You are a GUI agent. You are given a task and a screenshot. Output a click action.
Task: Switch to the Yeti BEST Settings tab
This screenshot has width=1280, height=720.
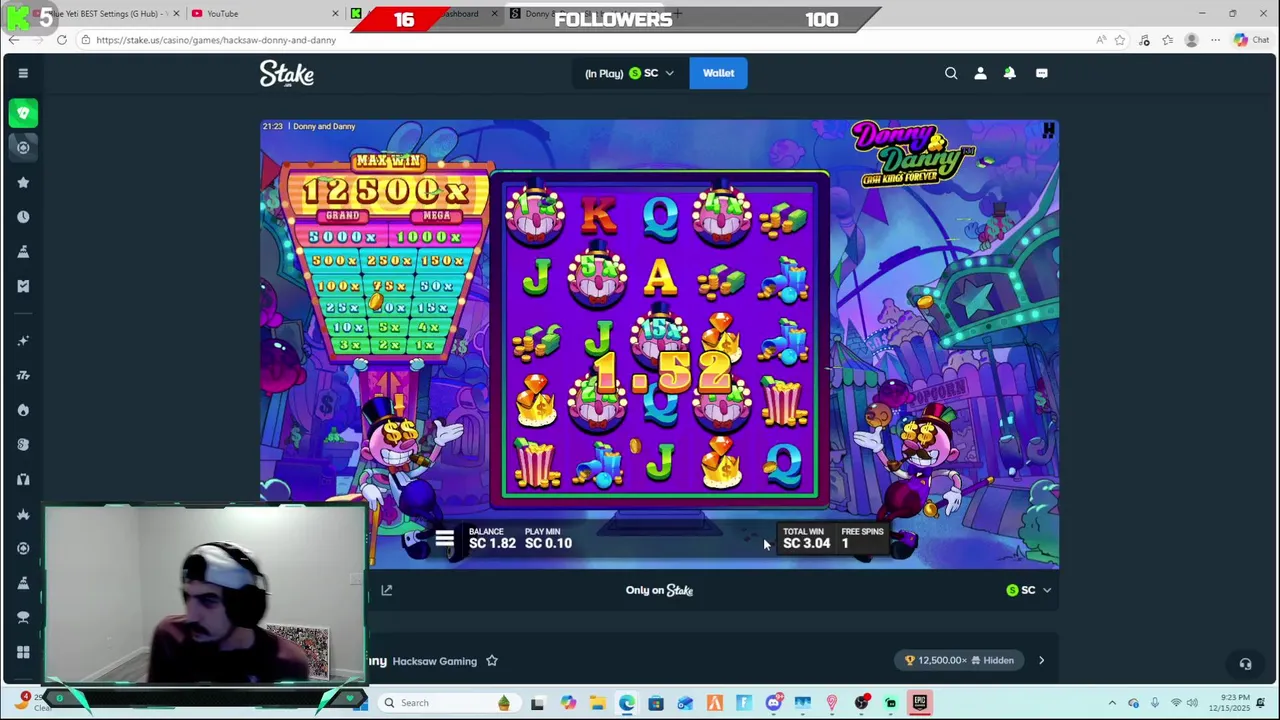[110, 13]
